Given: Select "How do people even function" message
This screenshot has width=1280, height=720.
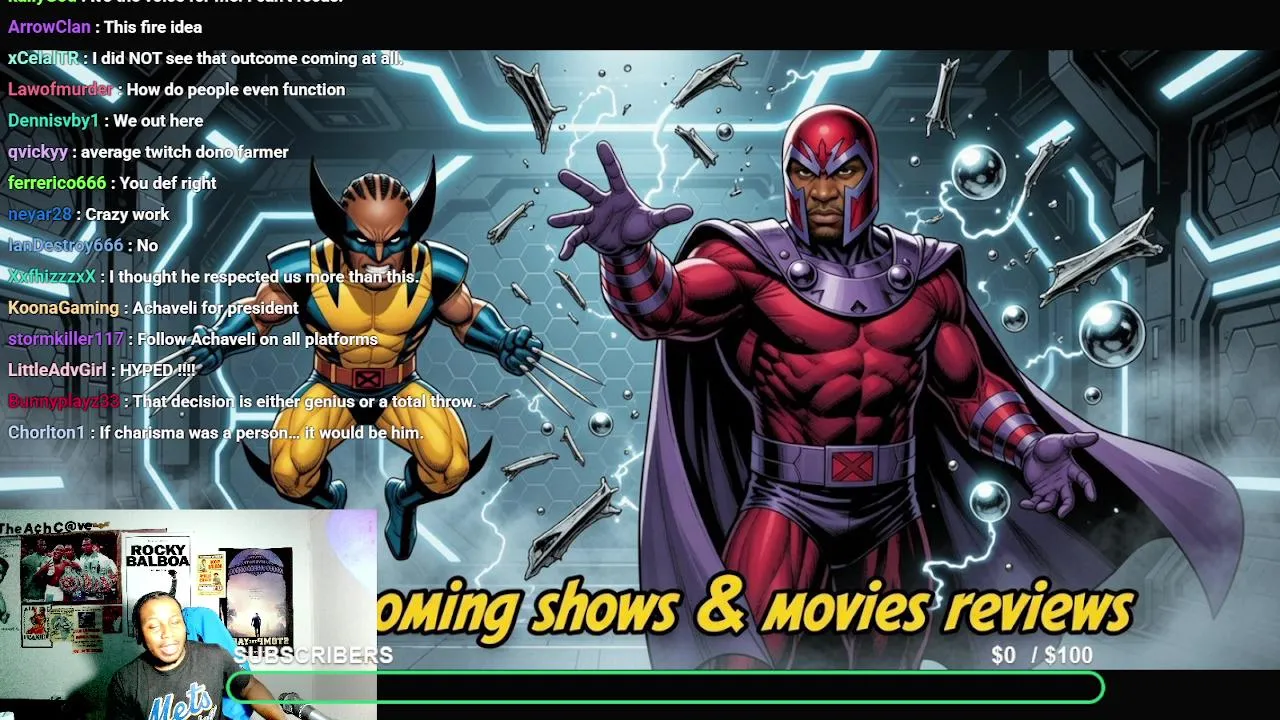Looking at the screenshot, I should pos(236,89).
